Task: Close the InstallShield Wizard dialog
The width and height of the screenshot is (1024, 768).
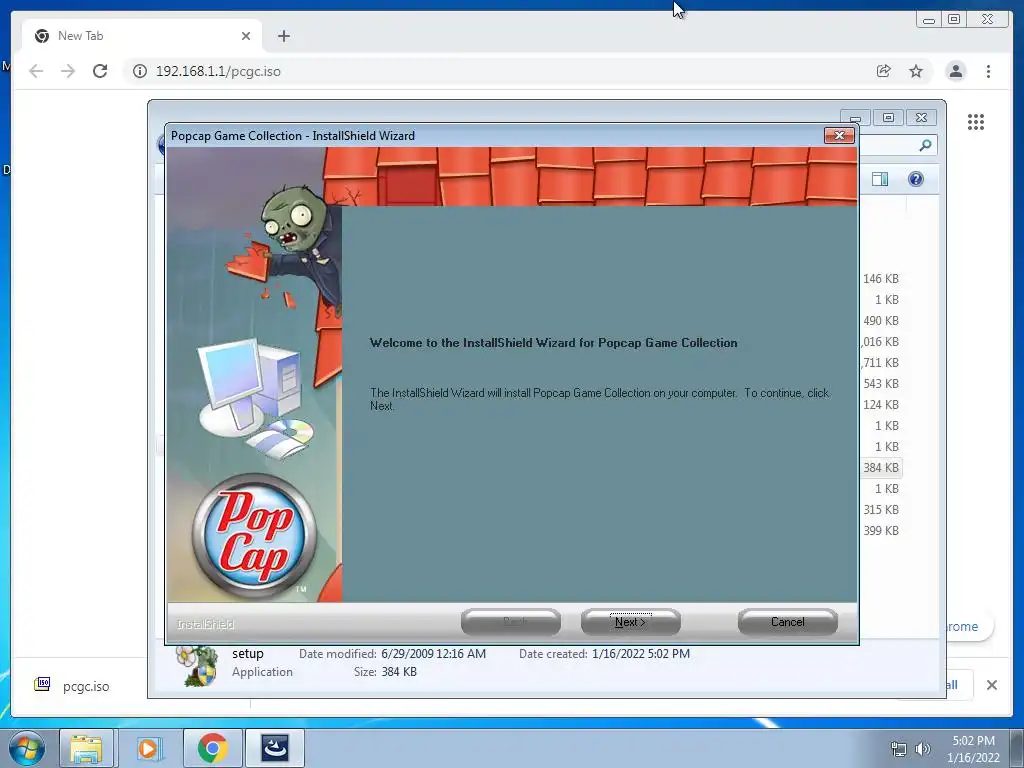Action: pos(839,135)
